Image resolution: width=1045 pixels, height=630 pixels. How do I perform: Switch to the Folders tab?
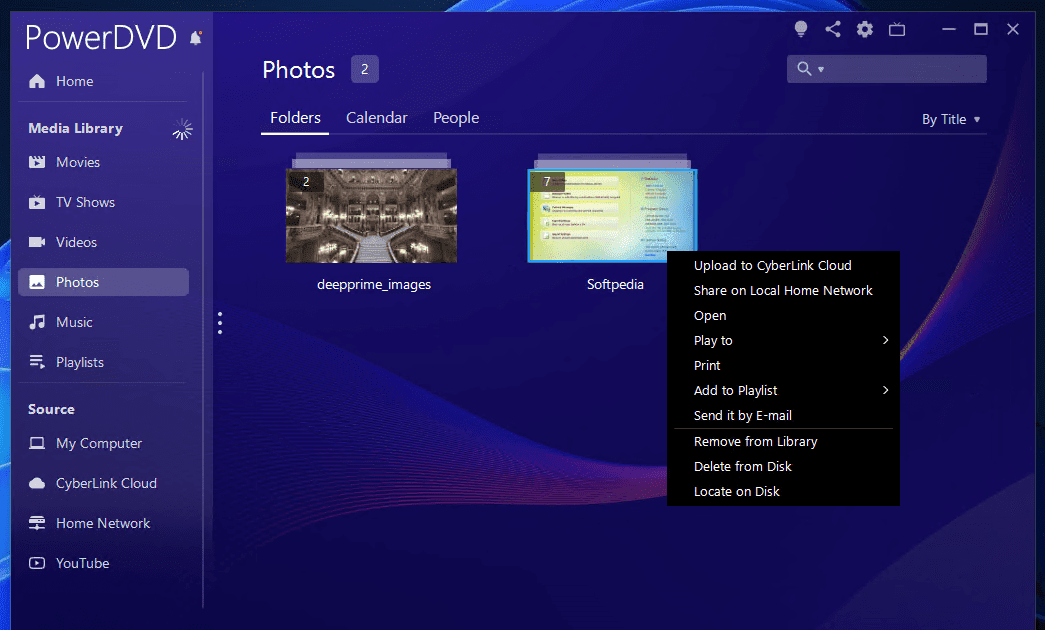[x=295, y=118]
